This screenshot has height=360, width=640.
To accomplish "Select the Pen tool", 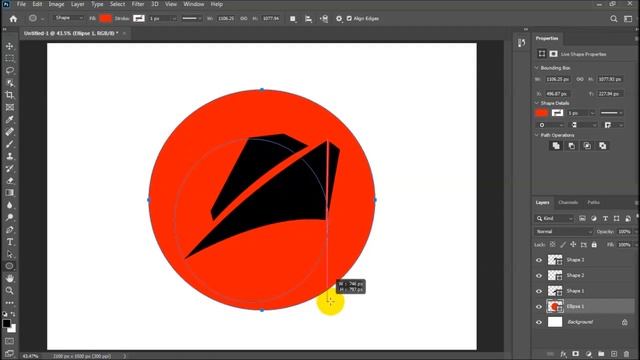I will tap(9, 229).
